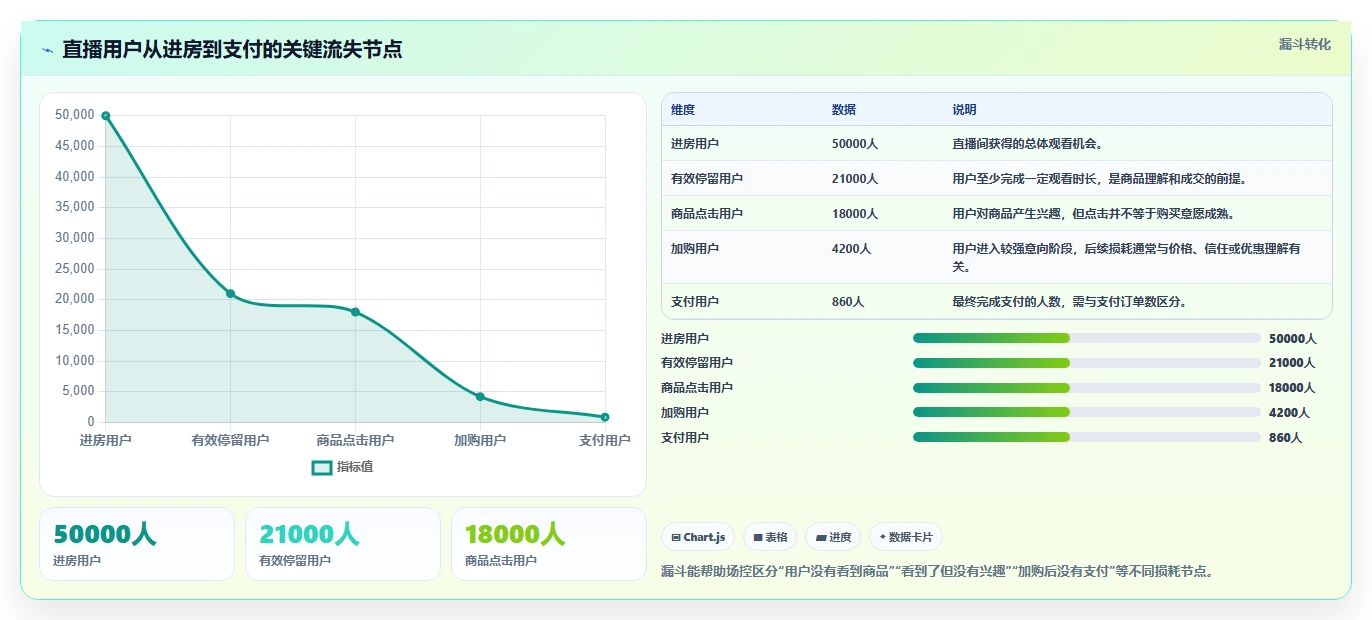
Task: Click the 50000人 cell in the table
Action: click(x=855, y=144)
